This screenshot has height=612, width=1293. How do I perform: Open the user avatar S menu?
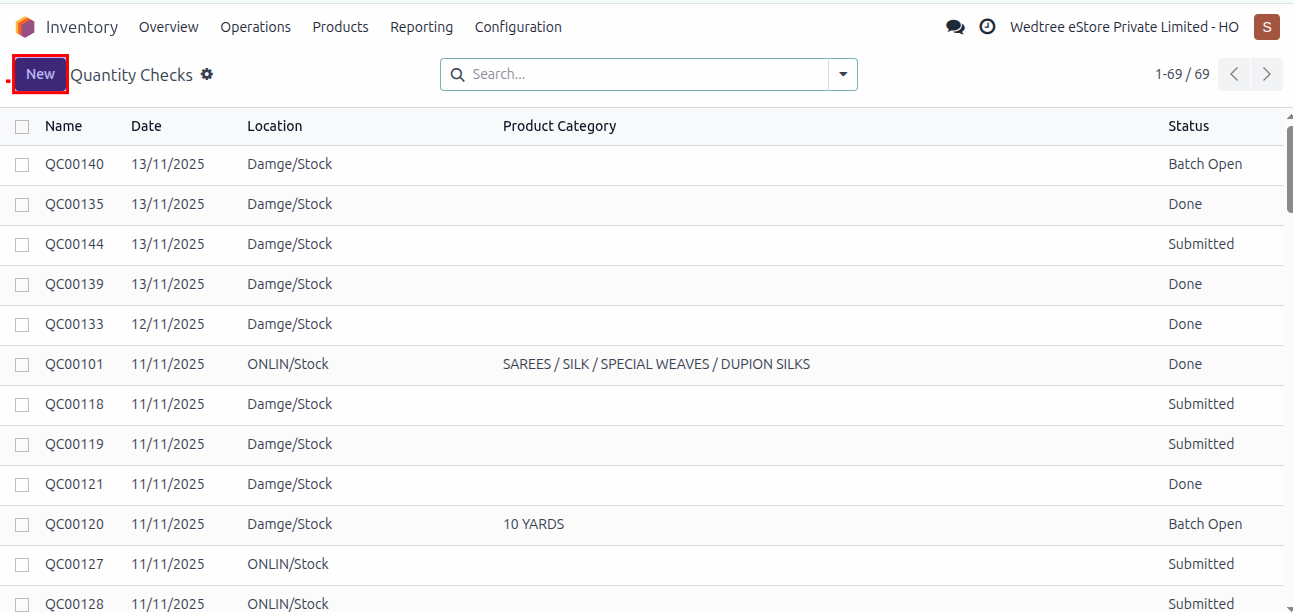click(x=1266, y=27)
